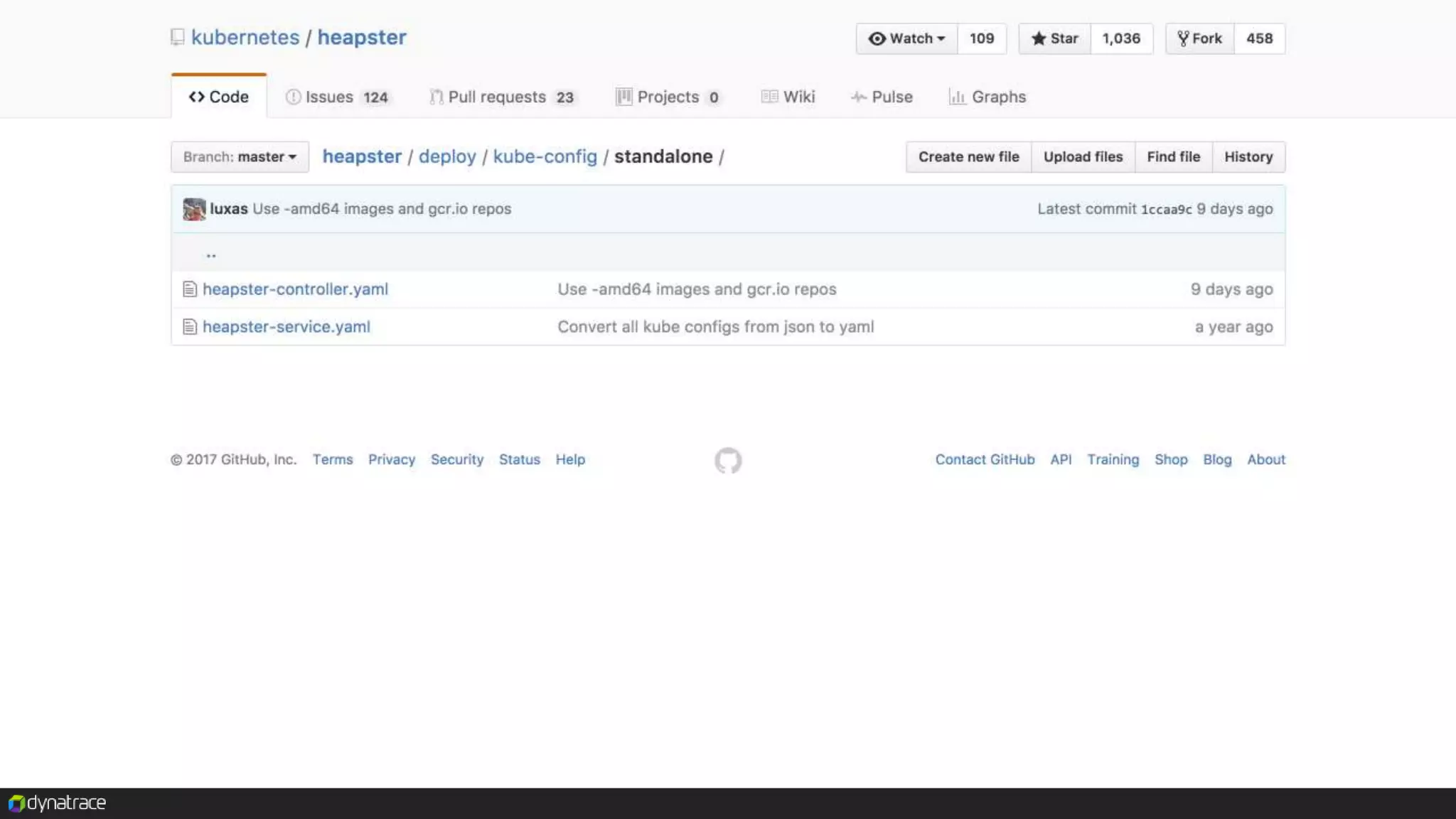Open the Watch dropdown
This screenshot has width=1456, height=819.
[906, 38]
